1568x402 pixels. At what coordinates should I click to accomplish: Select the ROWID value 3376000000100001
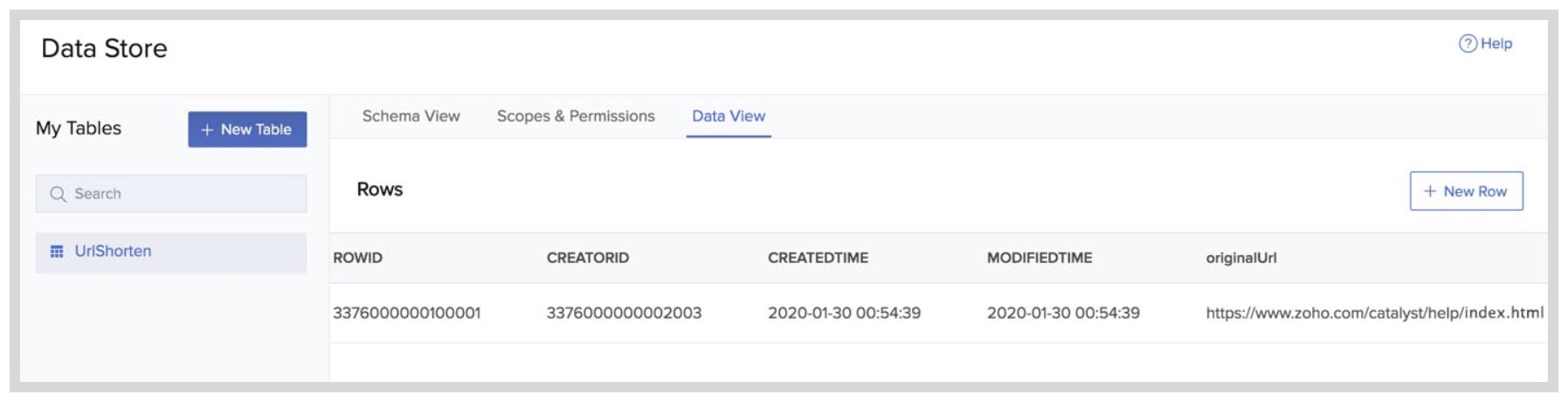point(406,313)
